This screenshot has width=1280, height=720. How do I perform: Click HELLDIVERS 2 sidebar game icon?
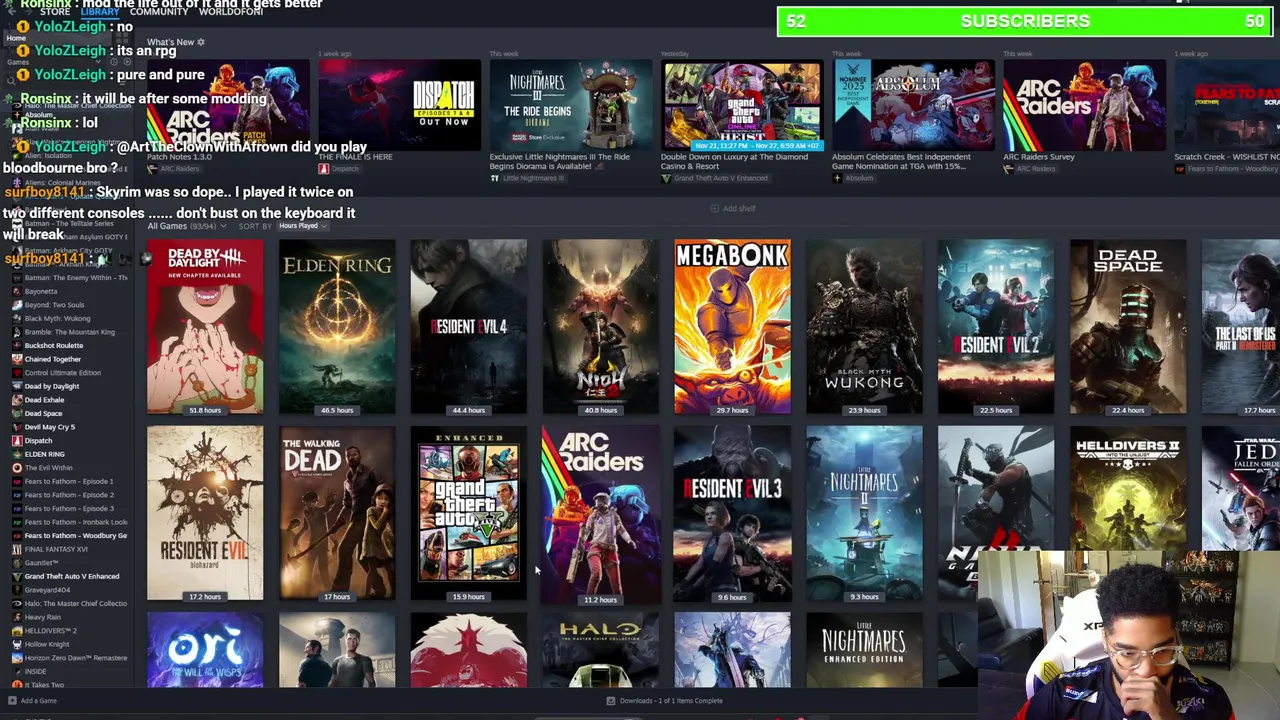17,630
